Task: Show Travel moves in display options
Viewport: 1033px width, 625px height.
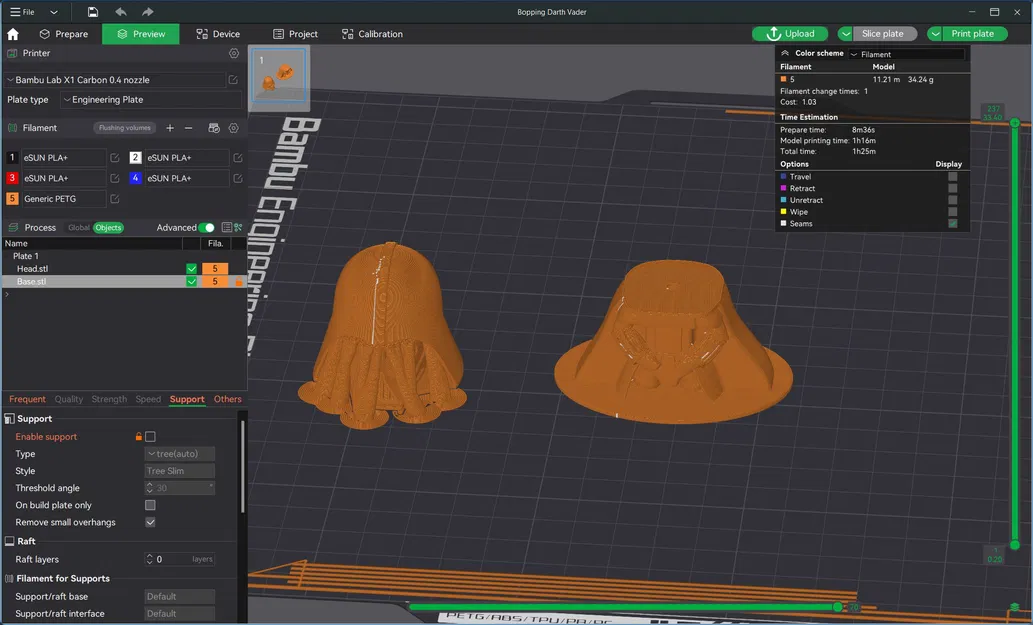Action: click(x=953, y=177)
